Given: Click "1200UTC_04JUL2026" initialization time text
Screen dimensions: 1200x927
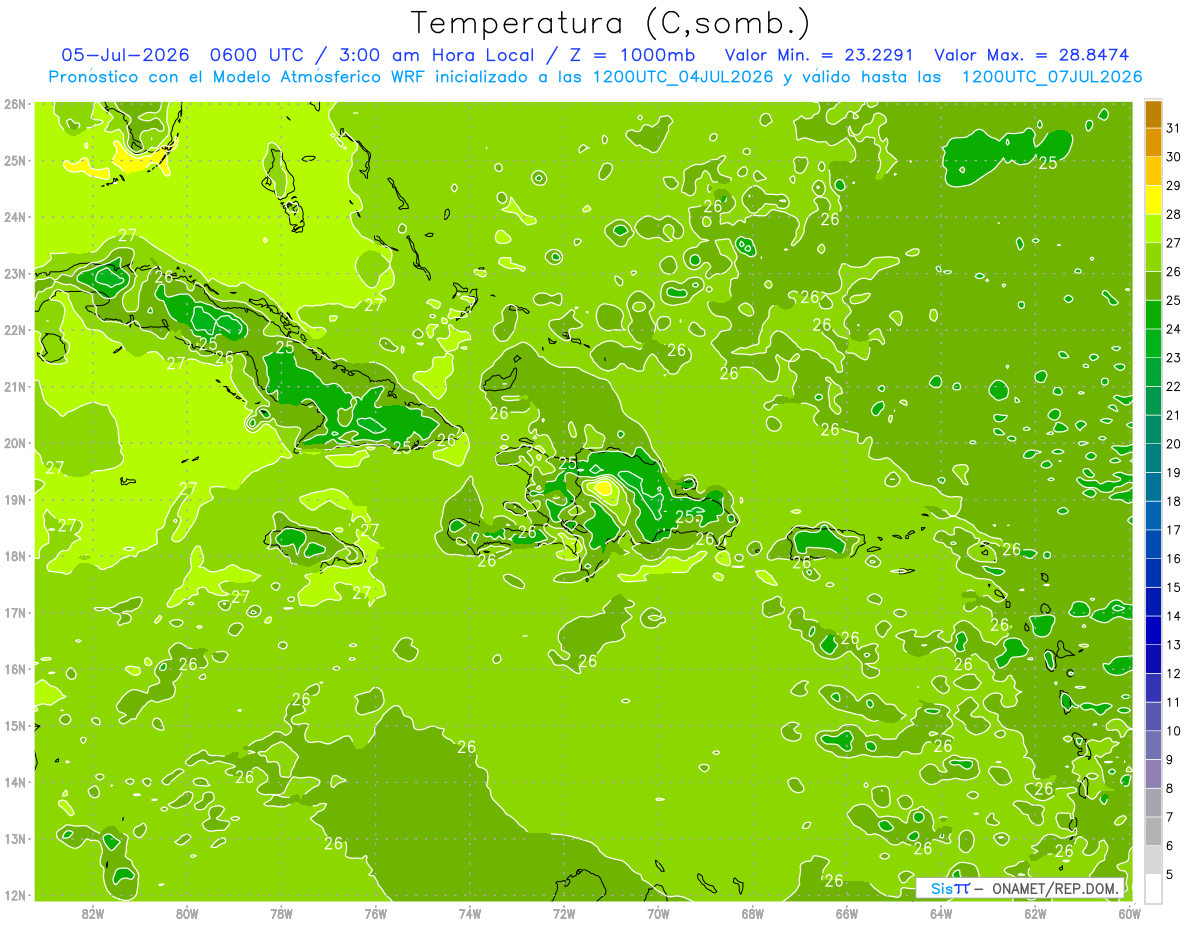Looking at the screenshot, I should point(683,77).
